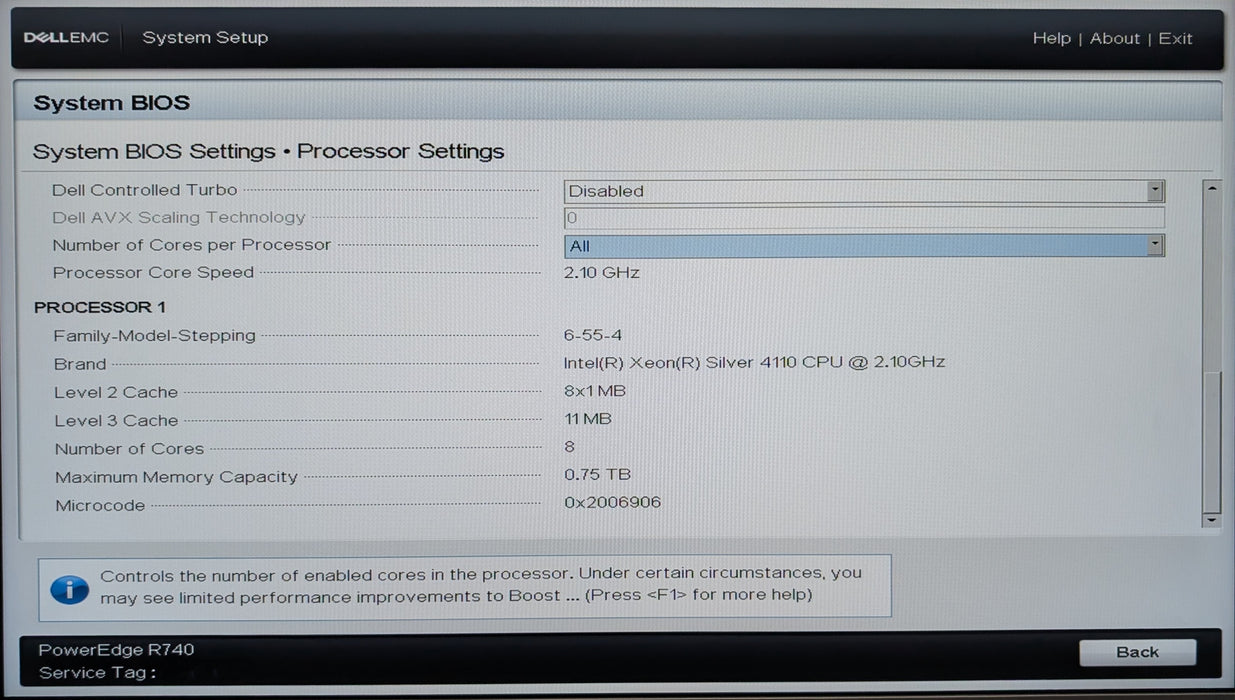
Task: Click the System BIOS heading
Action: click(x=112, y=103)
